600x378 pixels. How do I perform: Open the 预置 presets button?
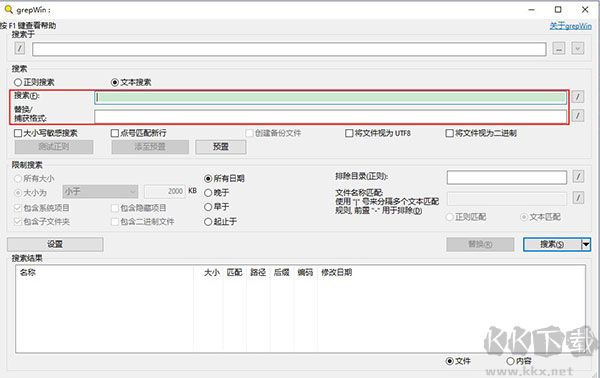(221, 147)
